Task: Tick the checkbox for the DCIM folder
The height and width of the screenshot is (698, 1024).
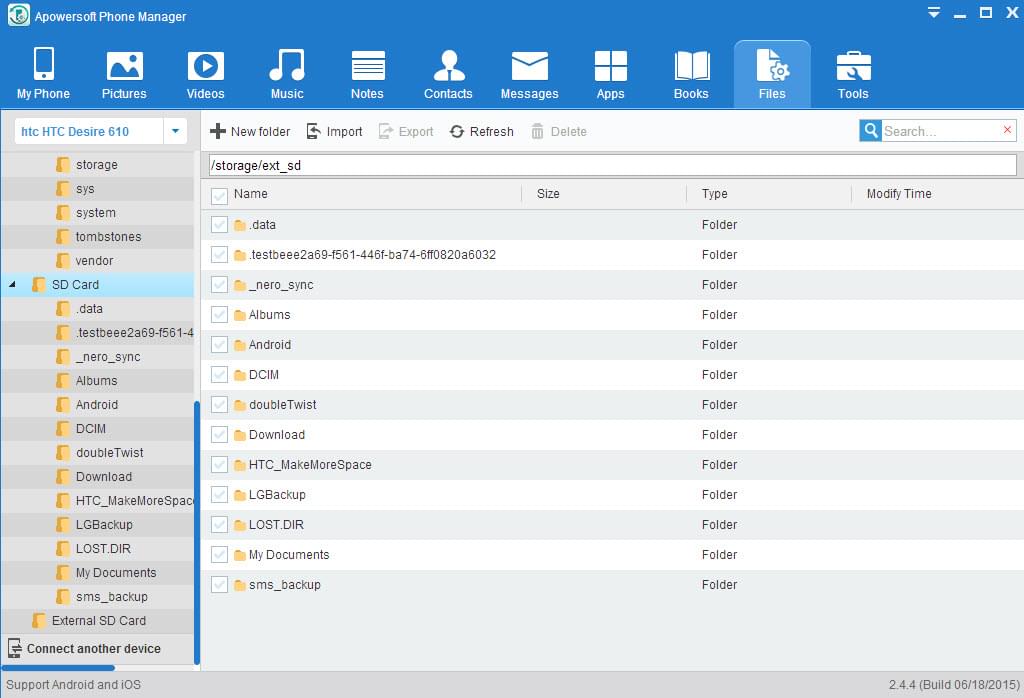Action: pyautogui.click(x=220, y=375)
